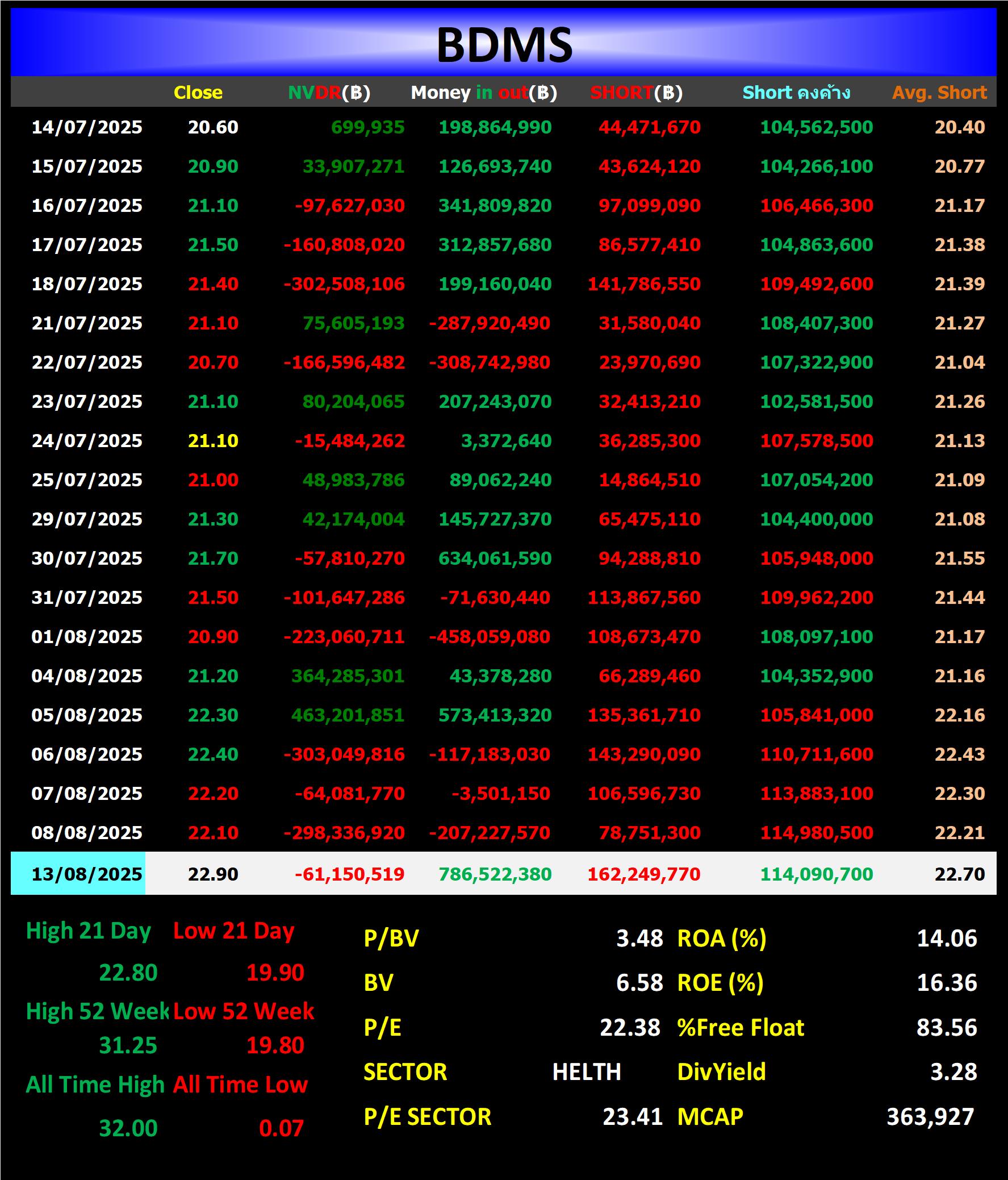Click short value 113,867,560
The height and width of the screenshot is (1180, 1008).
tap(645, 598)
